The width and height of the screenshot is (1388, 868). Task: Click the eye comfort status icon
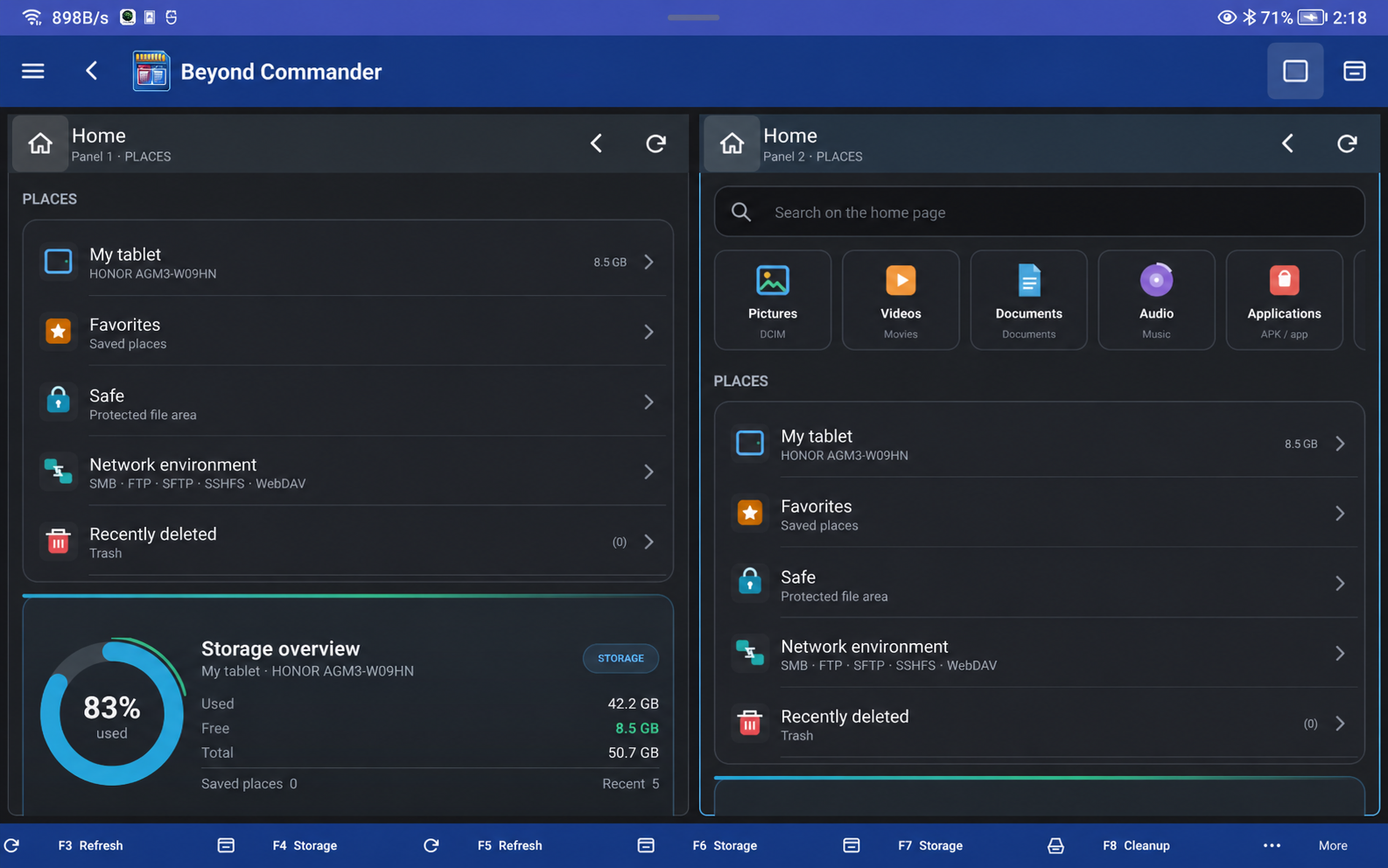point(1227,17)
